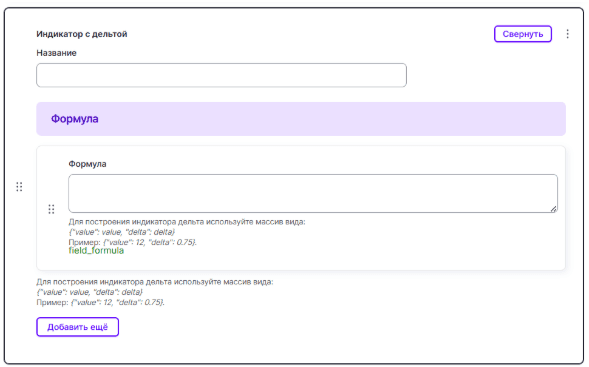Click the Индикатор с дельтой heading
Viewport: 589px width, 367px height.
[82, 34]
